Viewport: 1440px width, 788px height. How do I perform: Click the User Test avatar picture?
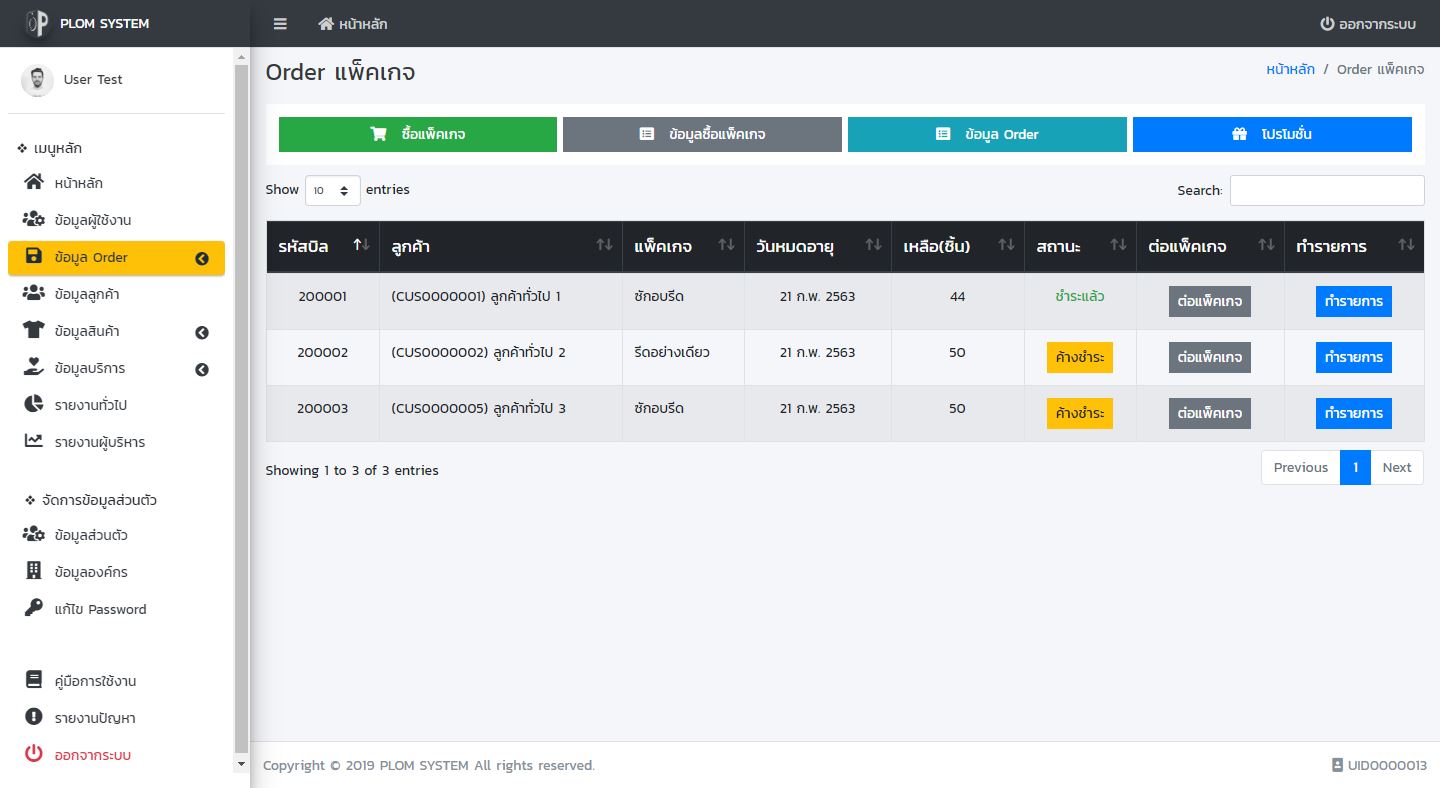pyautogui.click(x=37, y=80)
